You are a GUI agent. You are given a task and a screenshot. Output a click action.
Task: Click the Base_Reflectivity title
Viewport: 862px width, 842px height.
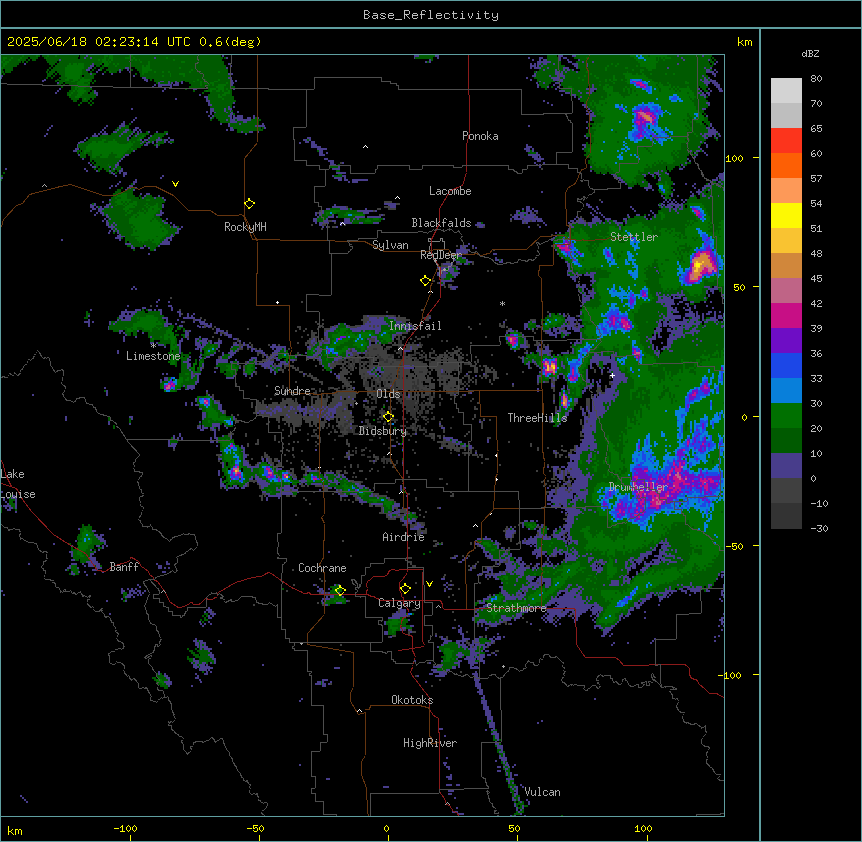[x=431, y=15]
